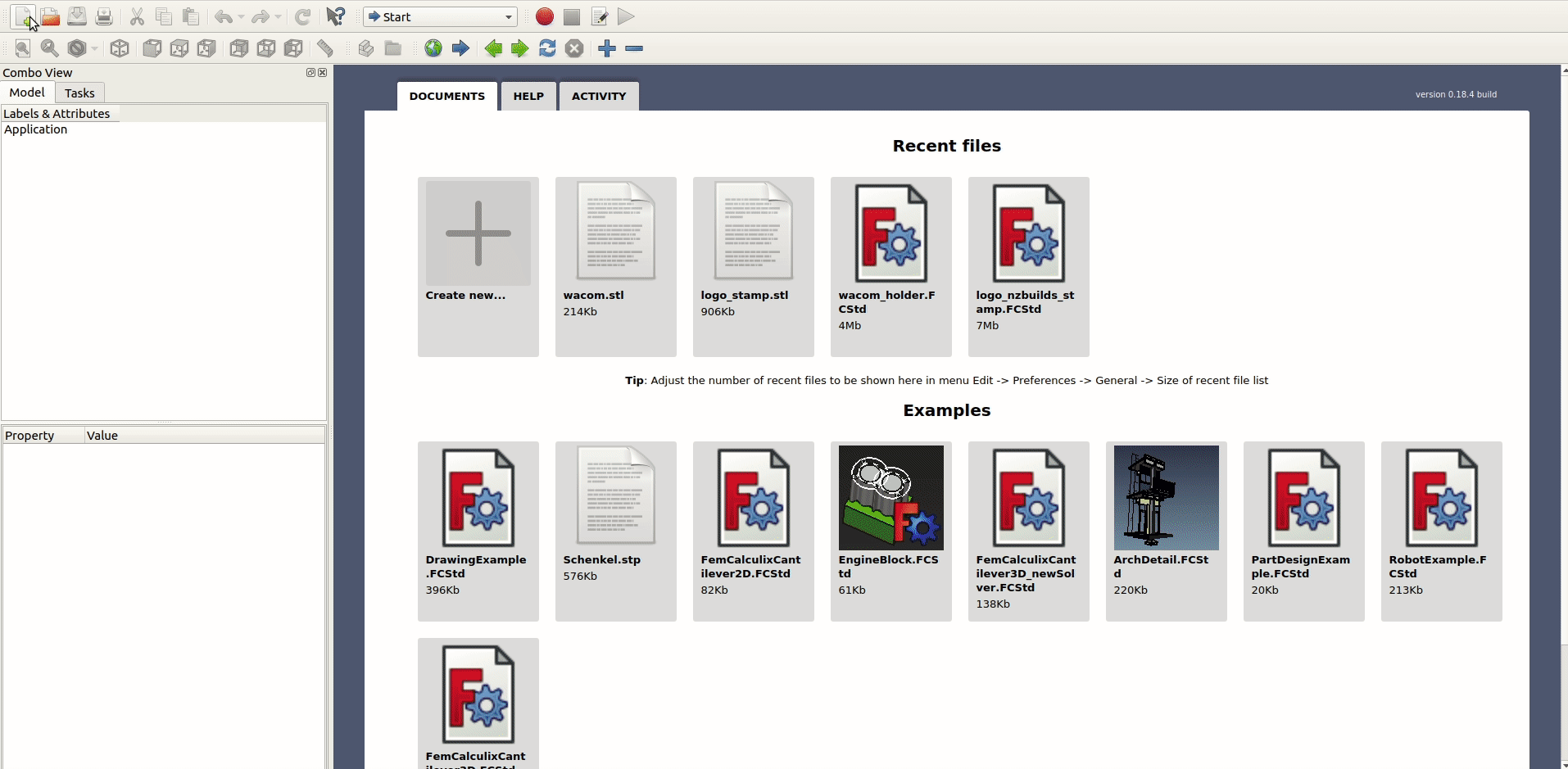Click the Create new... tile
Viewport: 1568px width, 769px height.
pyautogui.click(x=478, y=267)
